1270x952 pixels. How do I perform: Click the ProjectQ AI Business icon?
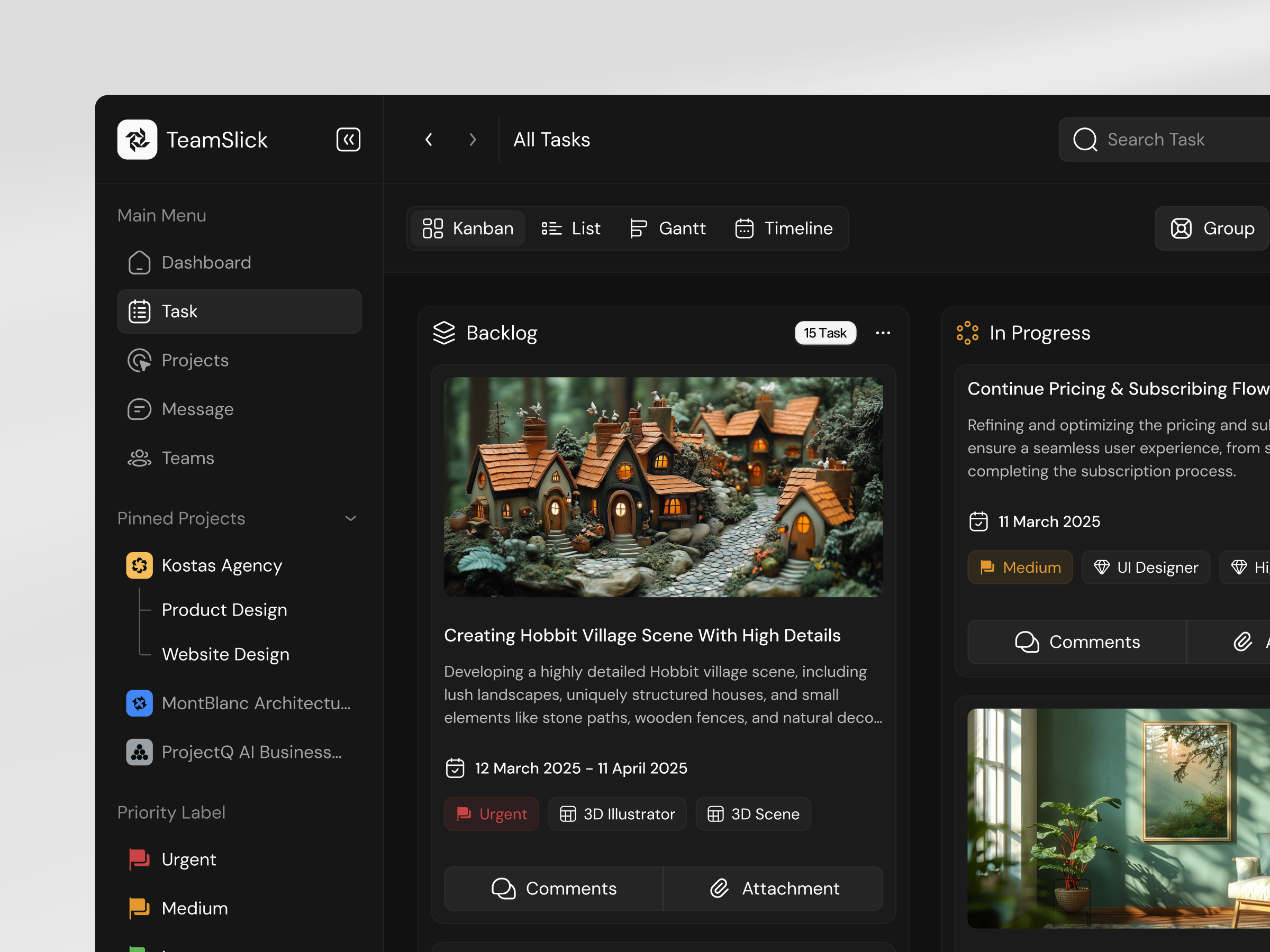pyautogui.click(x=140, y=752)
